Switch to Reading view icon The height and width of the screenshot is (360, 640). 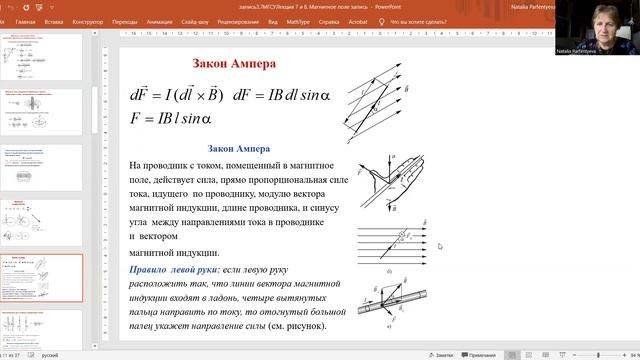[546, 355]
